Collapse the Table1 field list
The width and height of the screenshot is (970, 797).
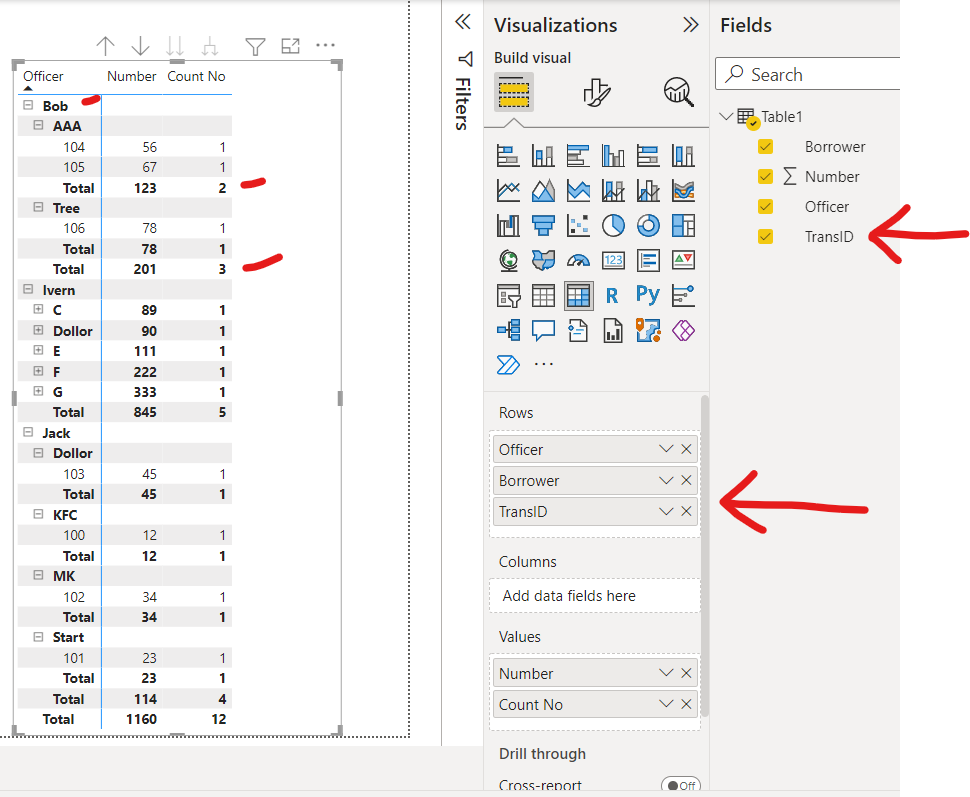click(727, 116)
